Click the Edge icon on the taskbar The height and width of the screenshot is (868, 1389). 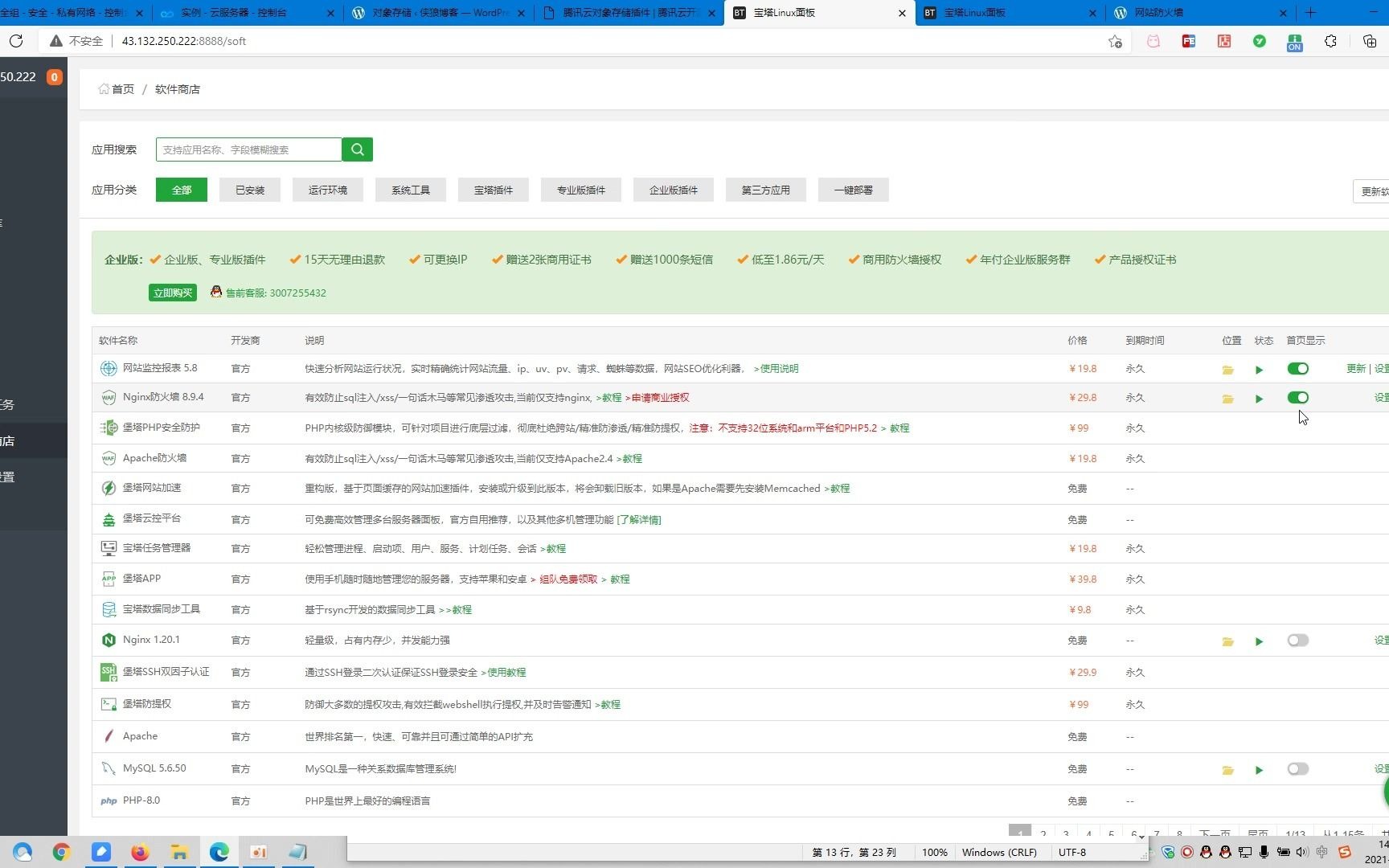[219, 852]
